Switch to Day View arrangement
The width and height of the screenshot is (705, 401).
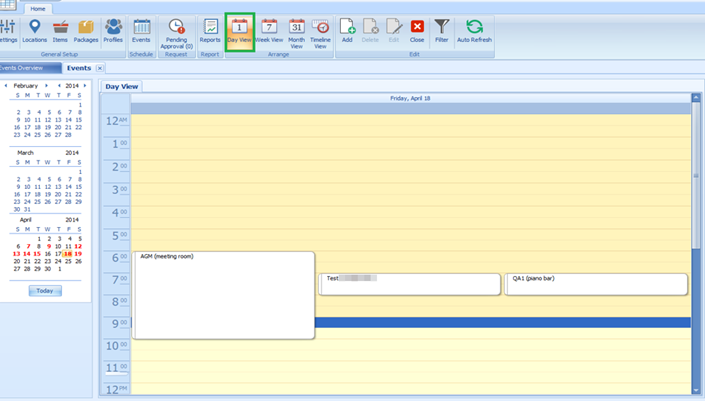click(240, 31)
